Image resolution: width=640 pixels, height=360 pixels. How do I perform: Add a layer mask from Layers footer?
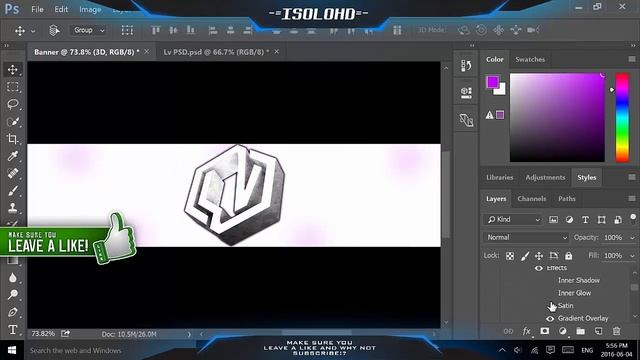(544, 331)
